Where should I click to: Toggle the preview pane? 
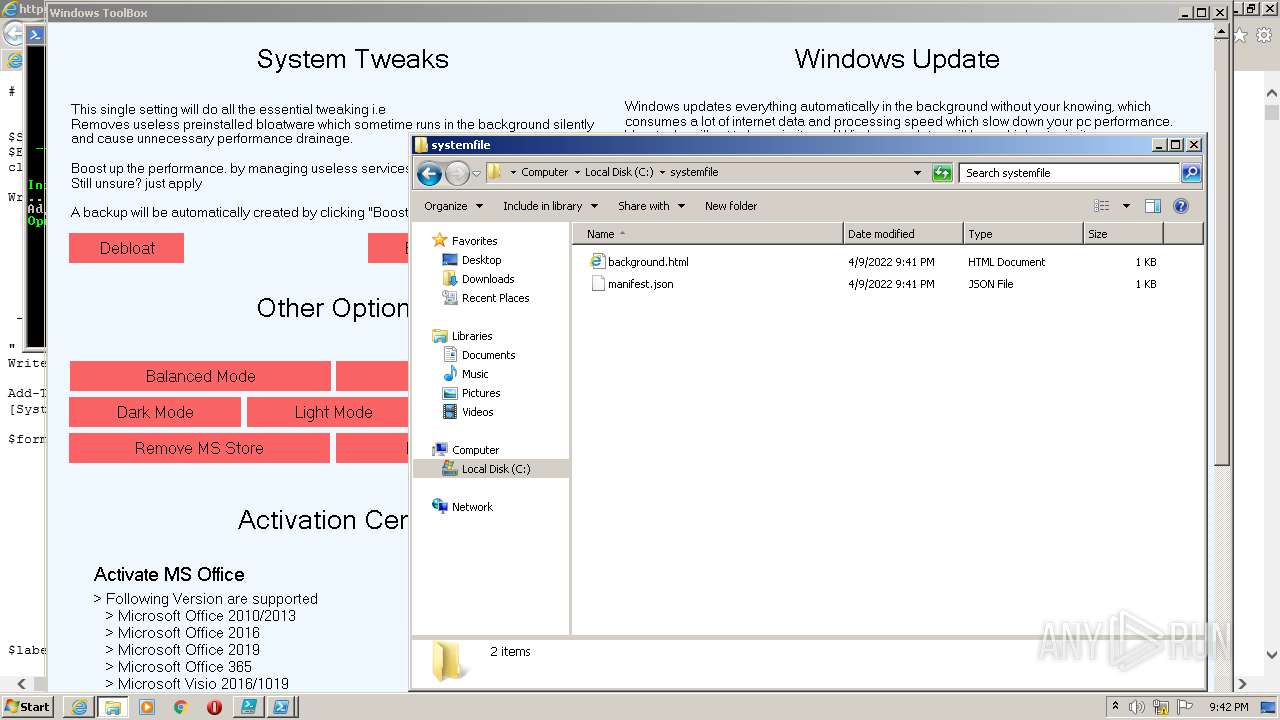(x=1153, y=206)
